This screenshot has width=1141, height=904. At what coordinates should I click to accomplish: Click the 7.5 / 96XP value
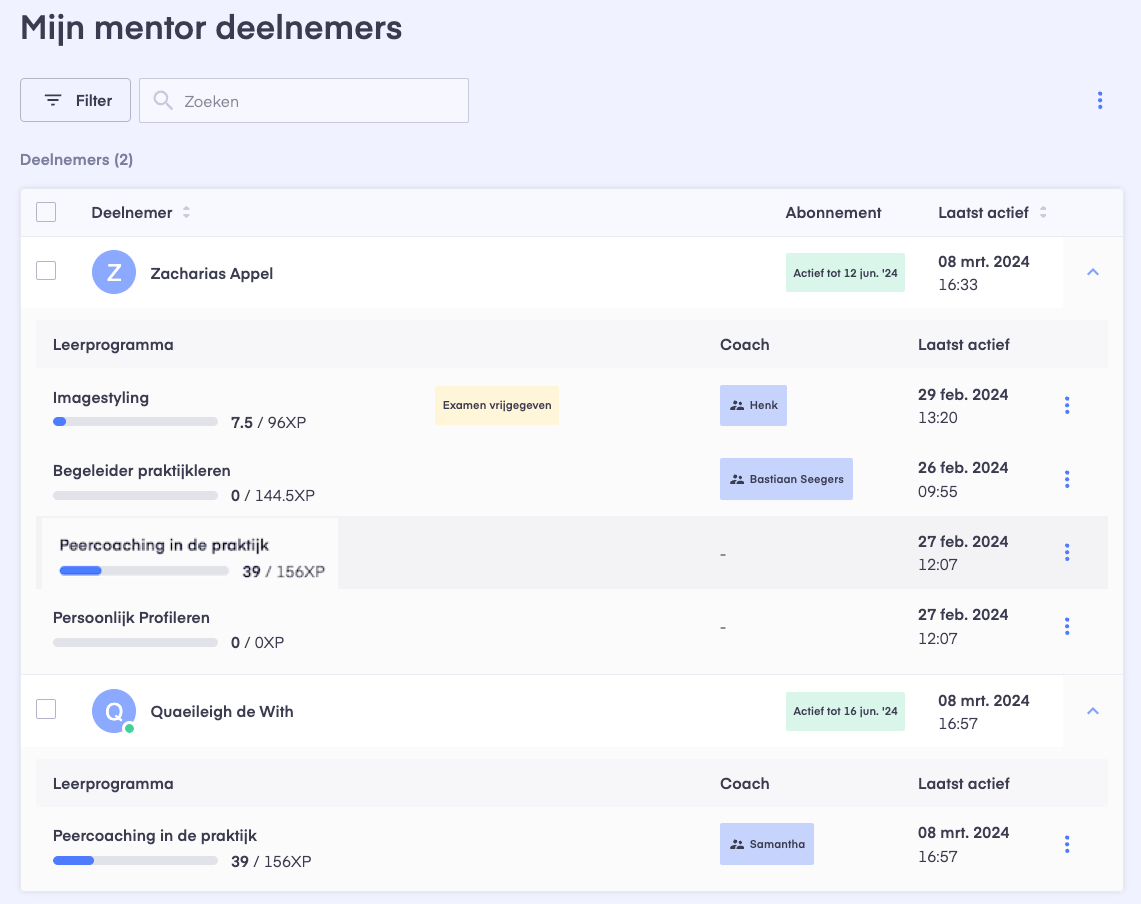click(269, 423)
